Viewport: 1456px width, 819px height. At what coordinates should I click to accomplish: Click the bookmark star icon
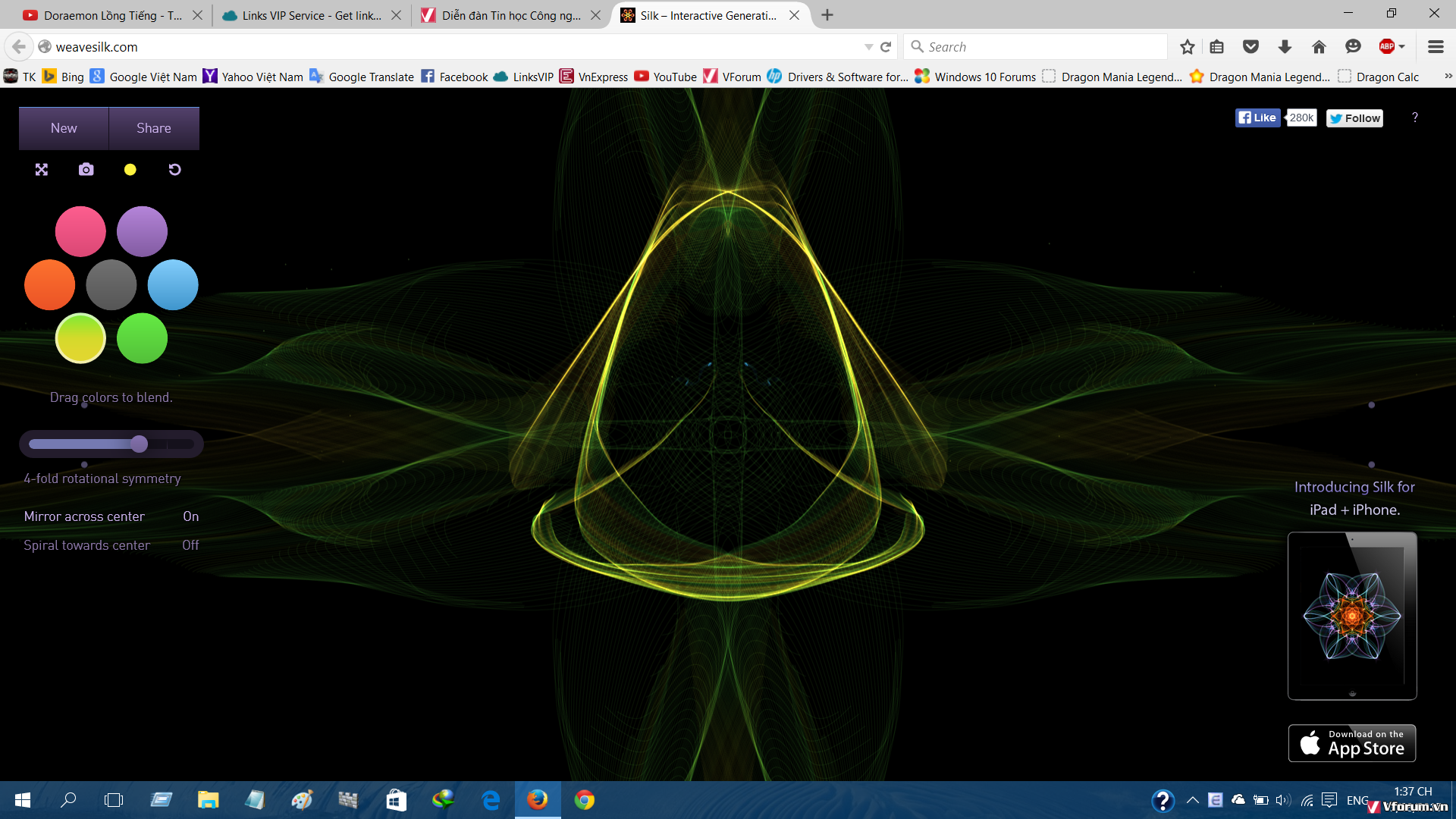[1188, 47]
